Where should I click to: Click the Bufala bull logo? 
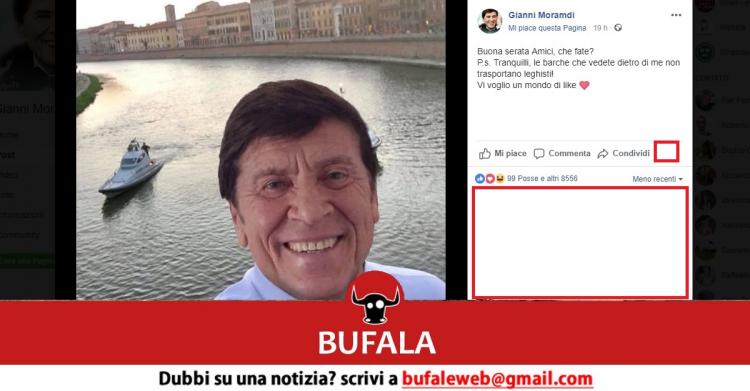point(375,298)
